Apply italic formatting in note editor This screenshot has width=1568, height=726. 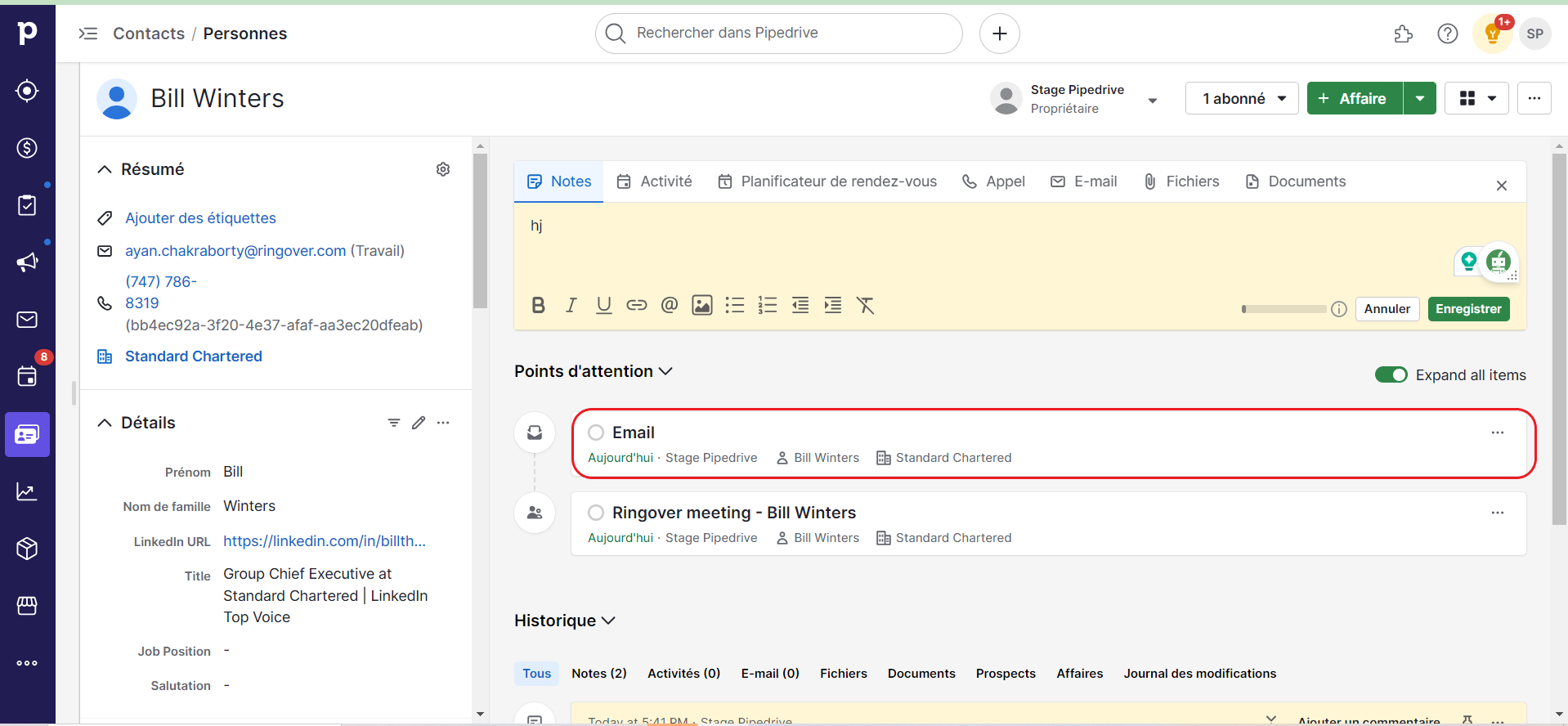571,306
